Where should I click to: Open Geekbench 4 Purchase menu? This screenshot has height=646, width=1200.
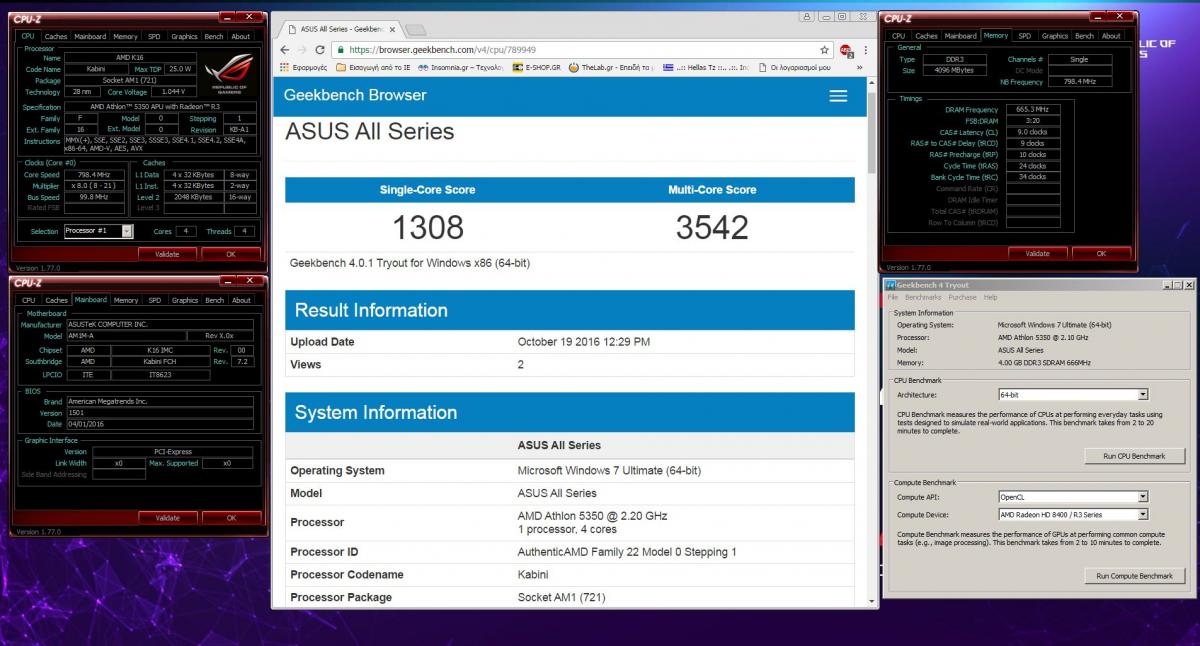pyautogui.click(x=962, y=297)
